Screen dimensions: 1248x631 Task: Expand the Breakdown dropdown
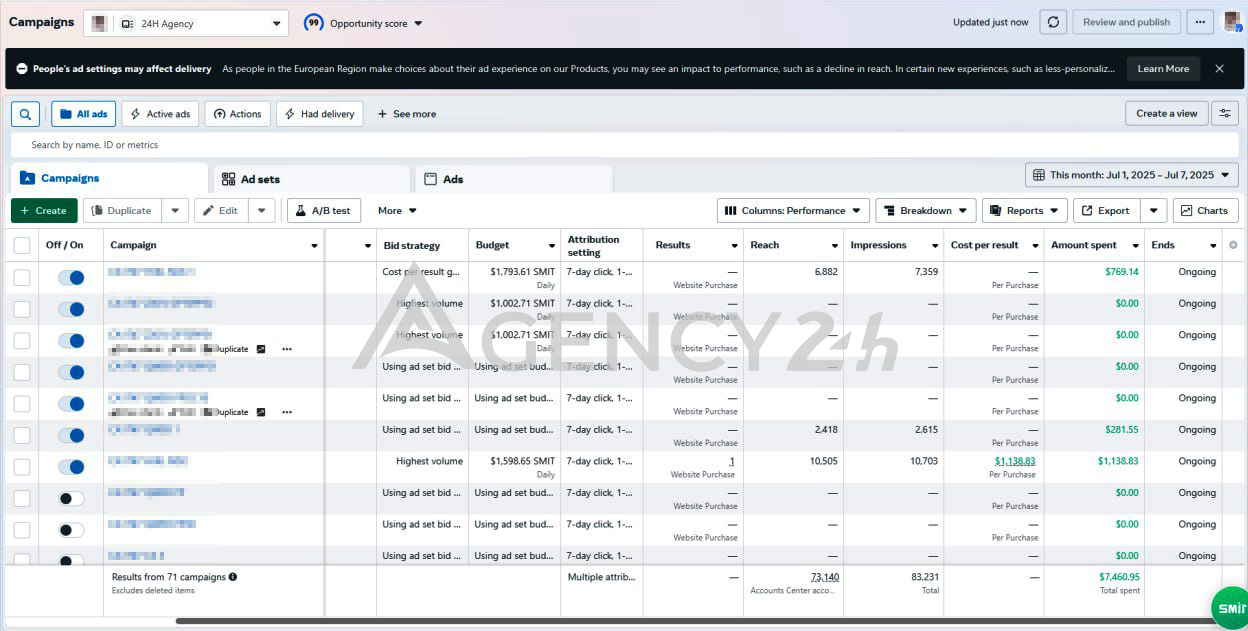[x=926, y=211]
